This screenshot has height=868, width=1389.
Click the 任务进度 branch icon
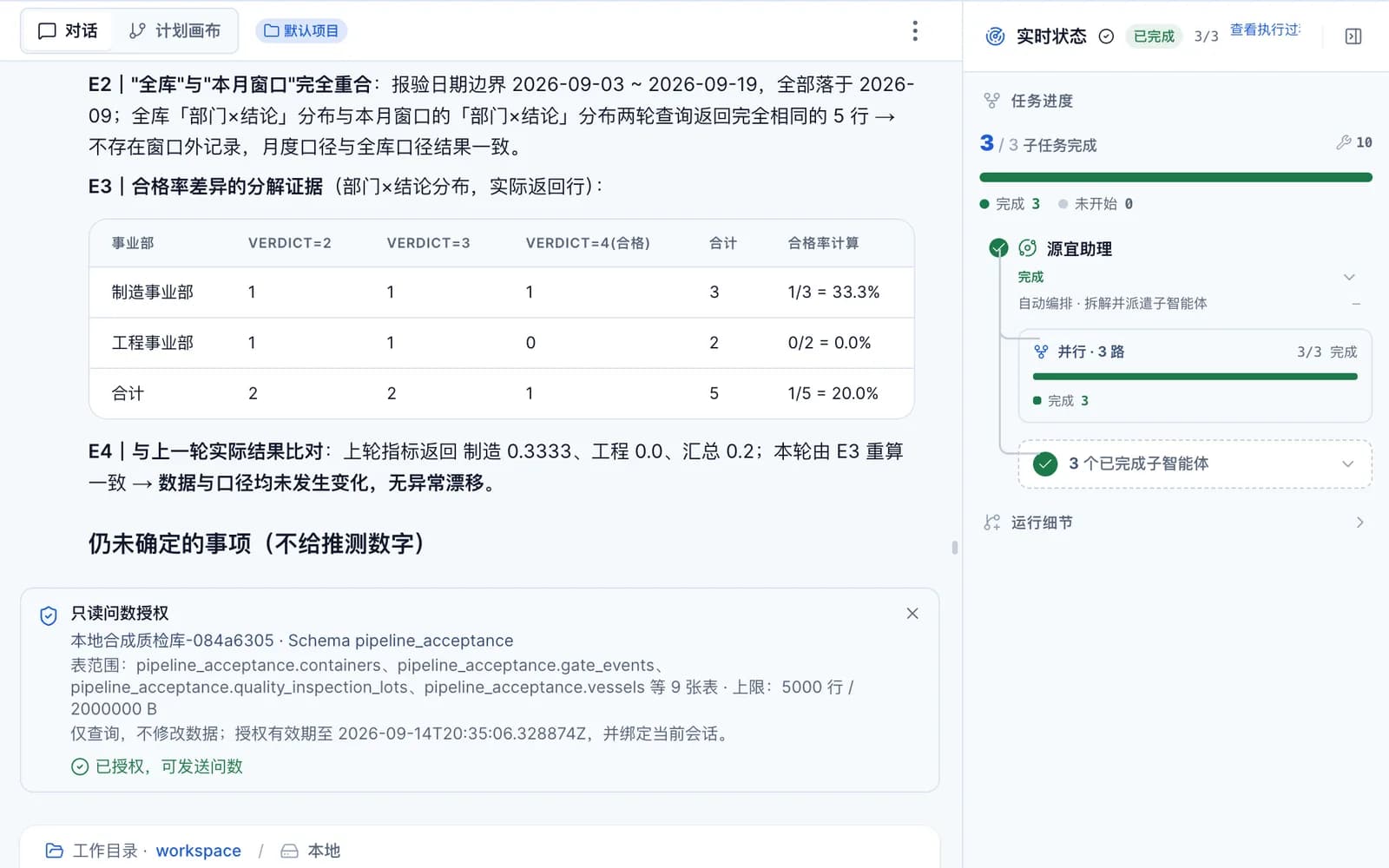(991, 101)
